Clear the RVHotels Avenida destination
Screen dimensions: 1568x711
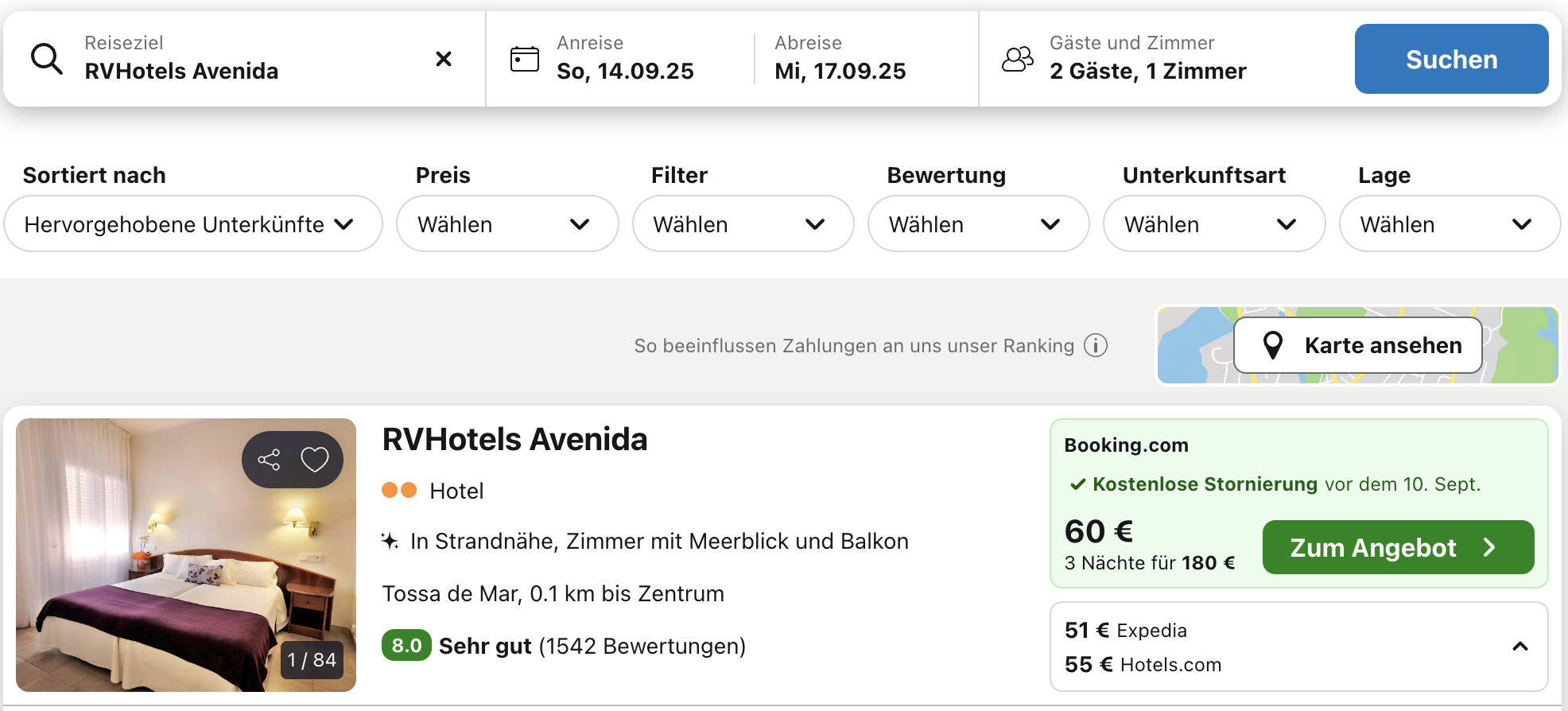pyautogui.click(x=444, y=59)
